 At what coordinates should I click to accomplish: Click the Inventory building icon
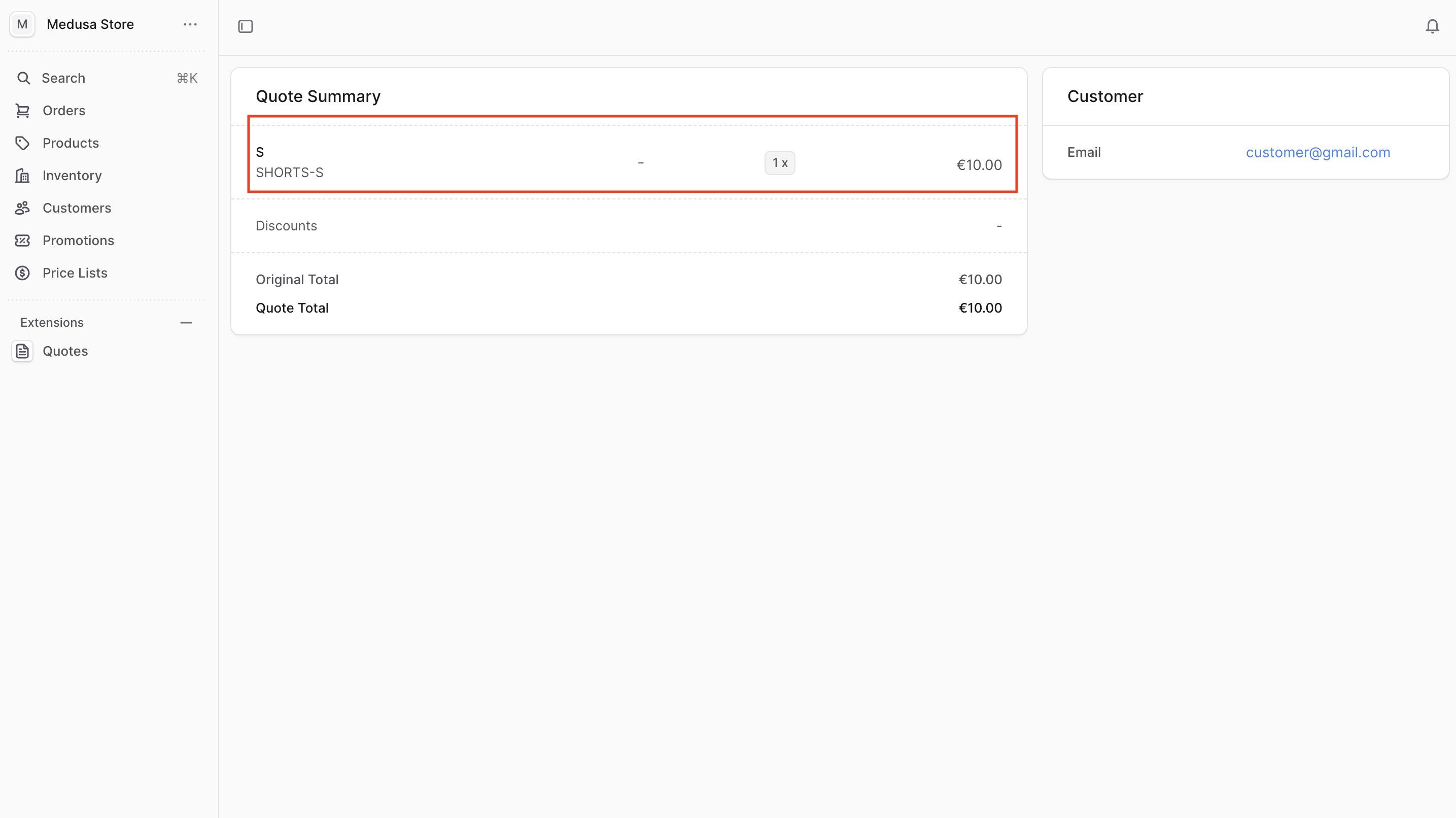coord(23,175)
